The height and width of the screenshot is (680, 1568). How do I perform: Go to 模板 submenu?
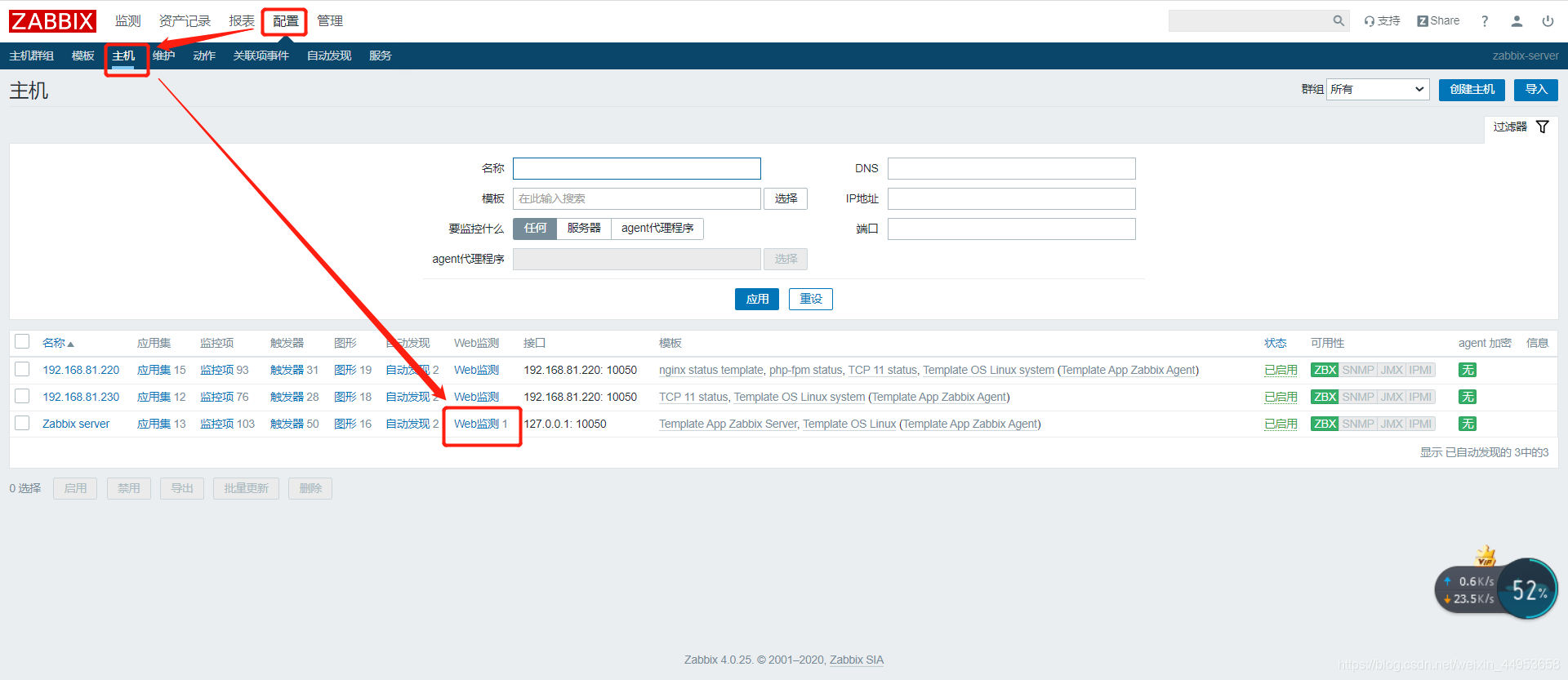82,56
